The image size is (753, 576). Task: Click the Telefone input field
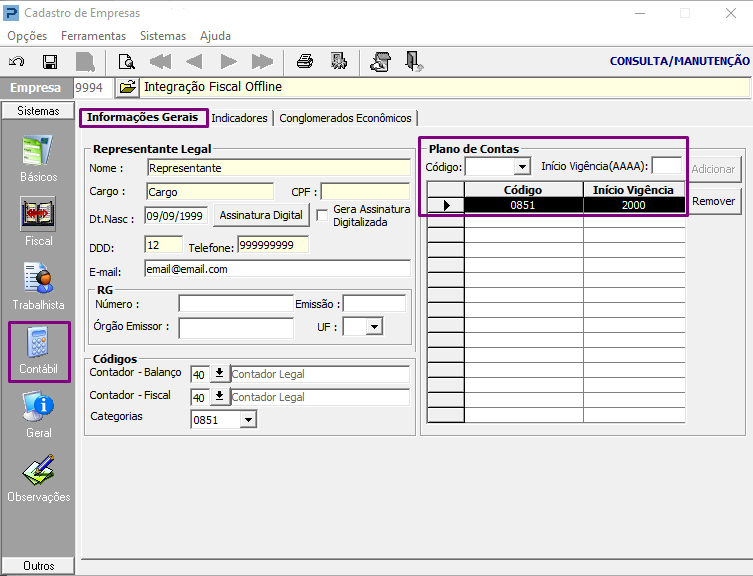click(x=273, y=245)
